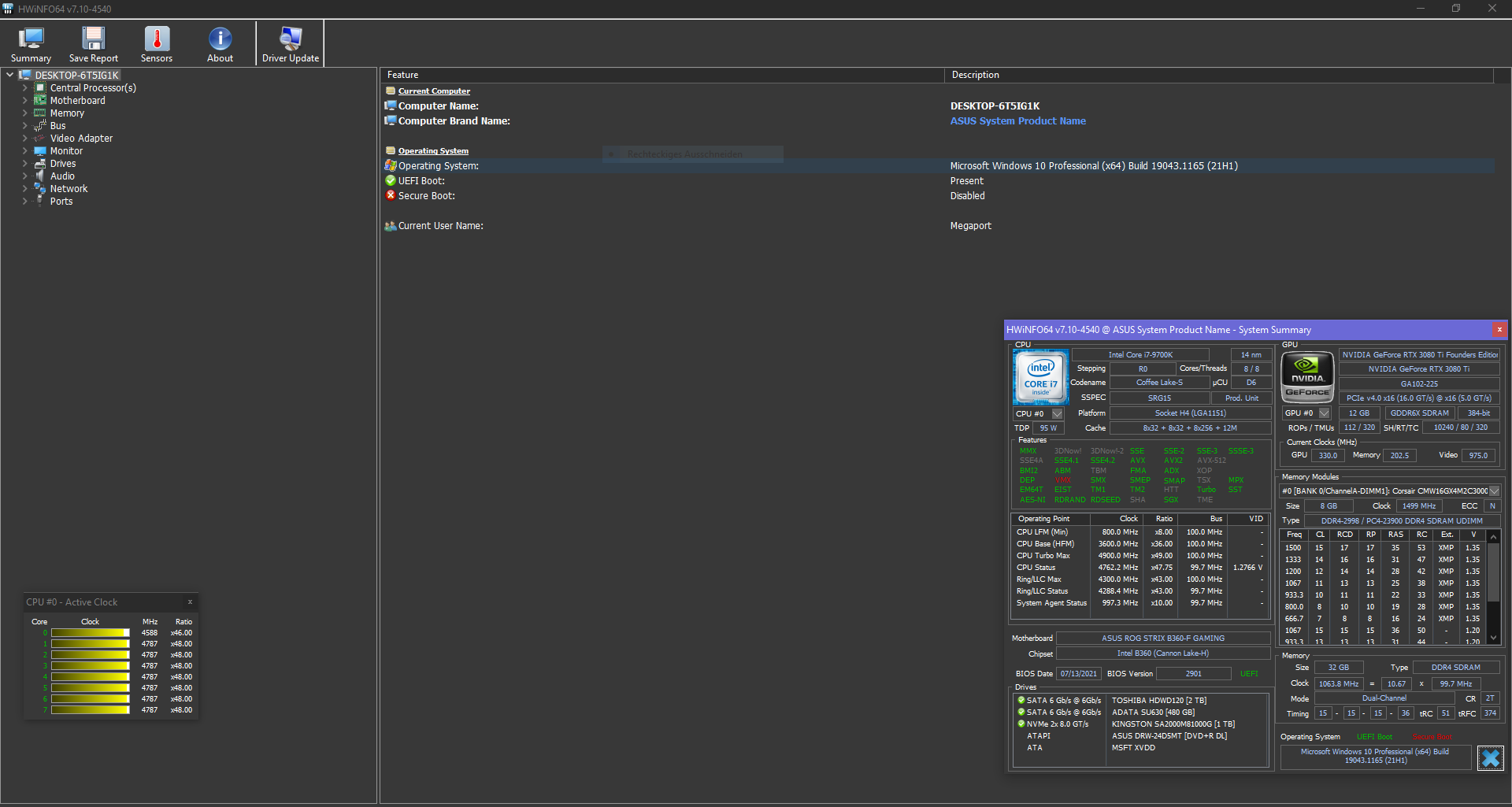Click the Windows flag icon on Operating System row
The image size is (1512, 807).
pyautogui.click(x=390, y=165)
